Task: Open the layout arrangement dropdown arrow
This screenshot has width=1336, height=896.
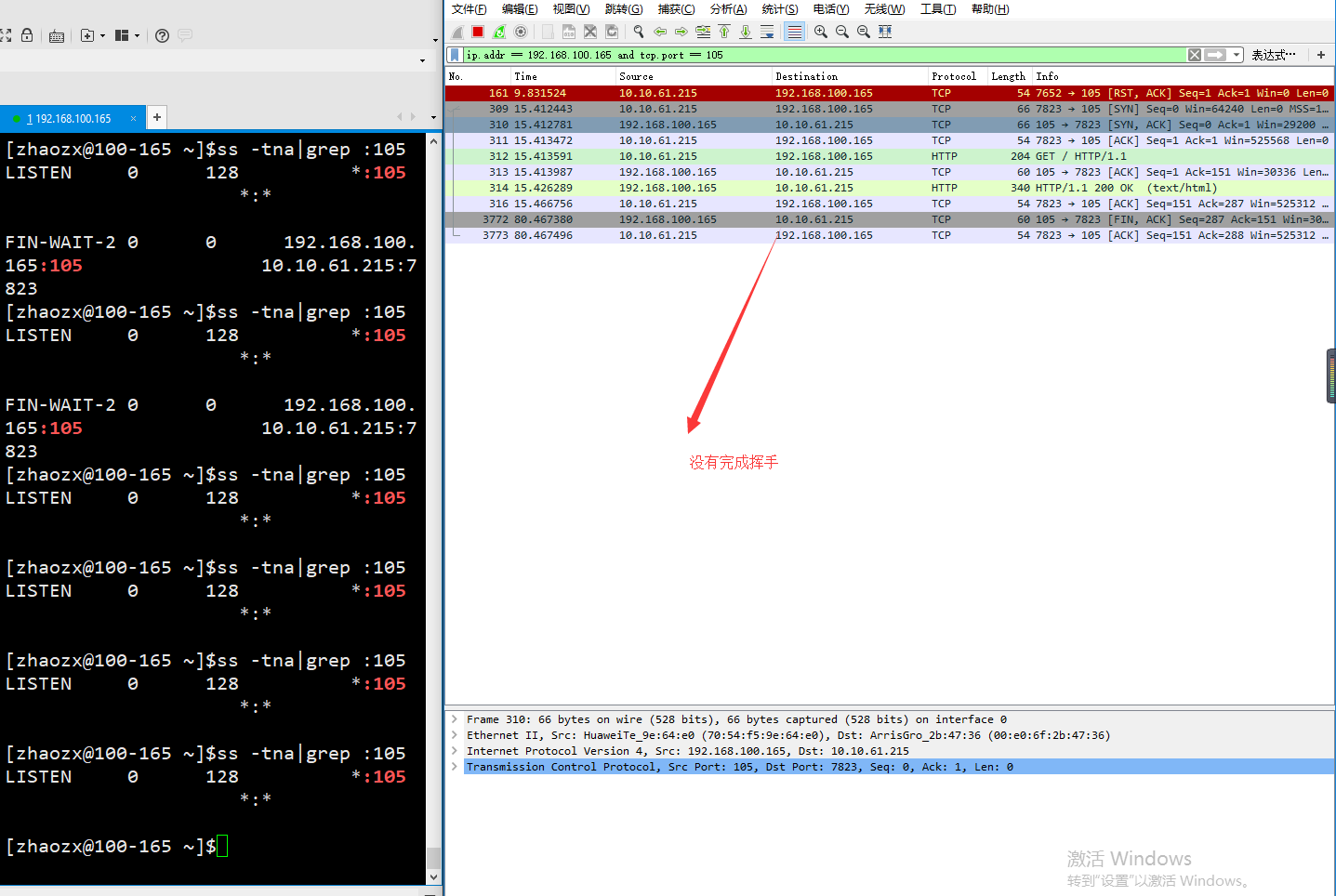Action: coord(137,36)
